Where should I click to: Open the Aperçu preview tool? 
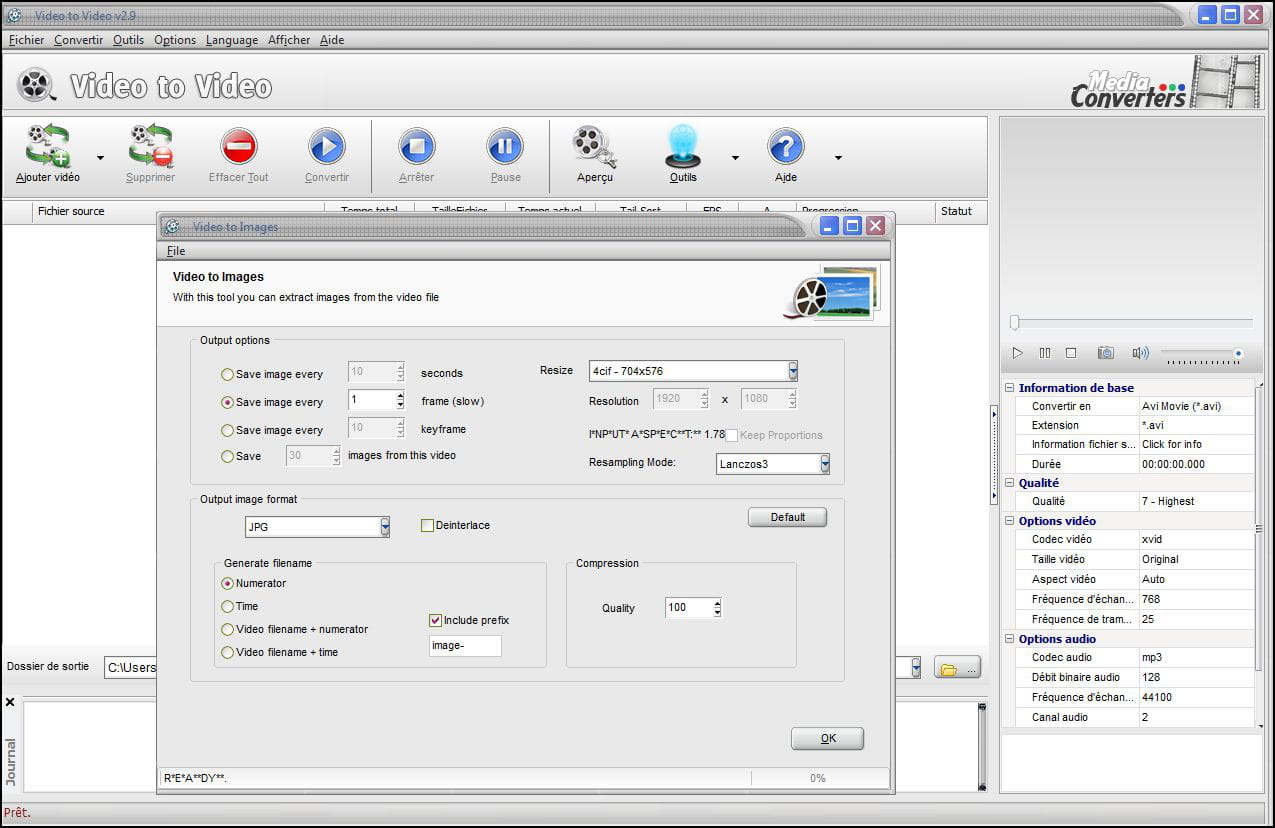pos(594,147)
